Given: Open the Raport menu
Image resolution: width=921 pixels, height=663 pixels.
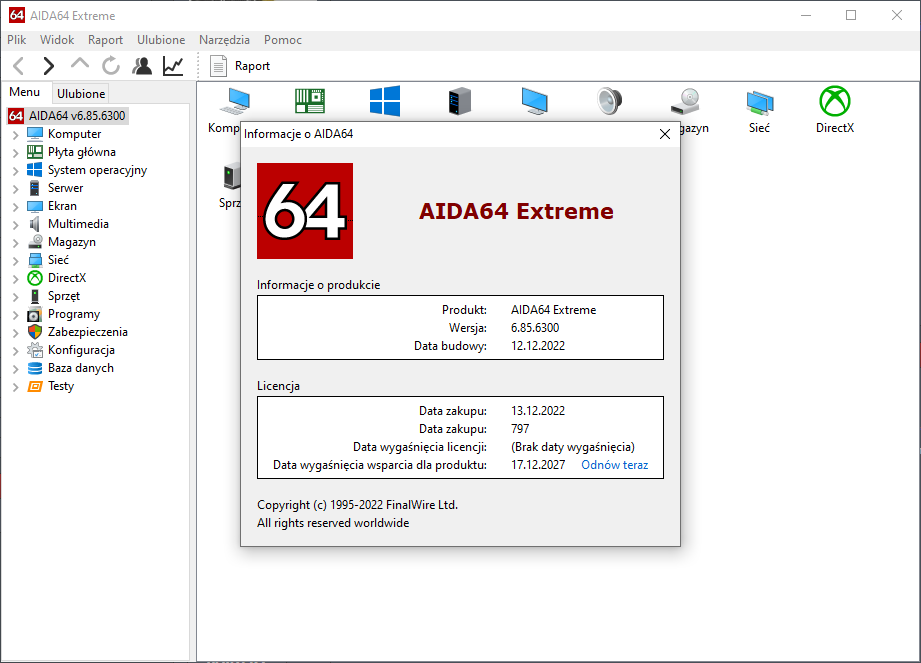Looking at the screenshot, I should 105,40.
